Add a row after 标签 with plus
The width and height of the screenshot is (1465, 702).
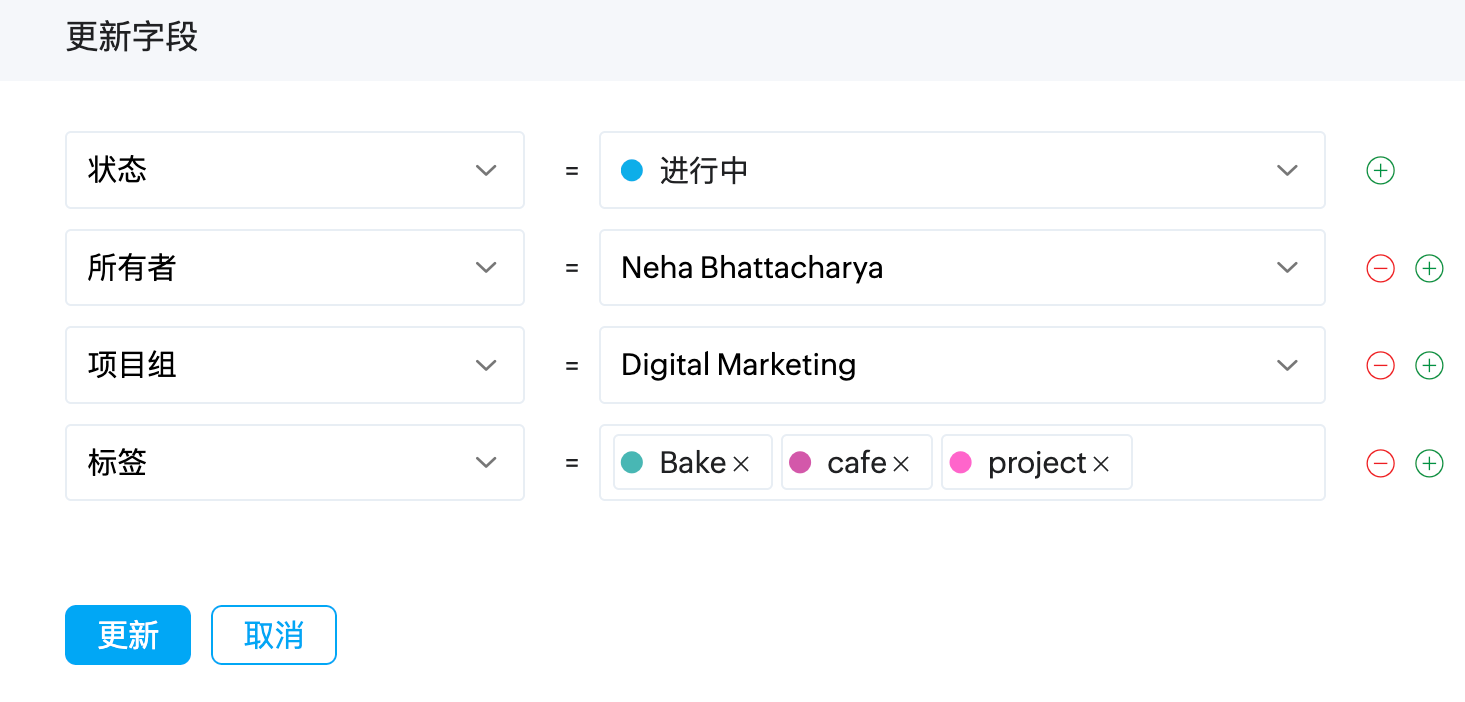(1429, 463)
